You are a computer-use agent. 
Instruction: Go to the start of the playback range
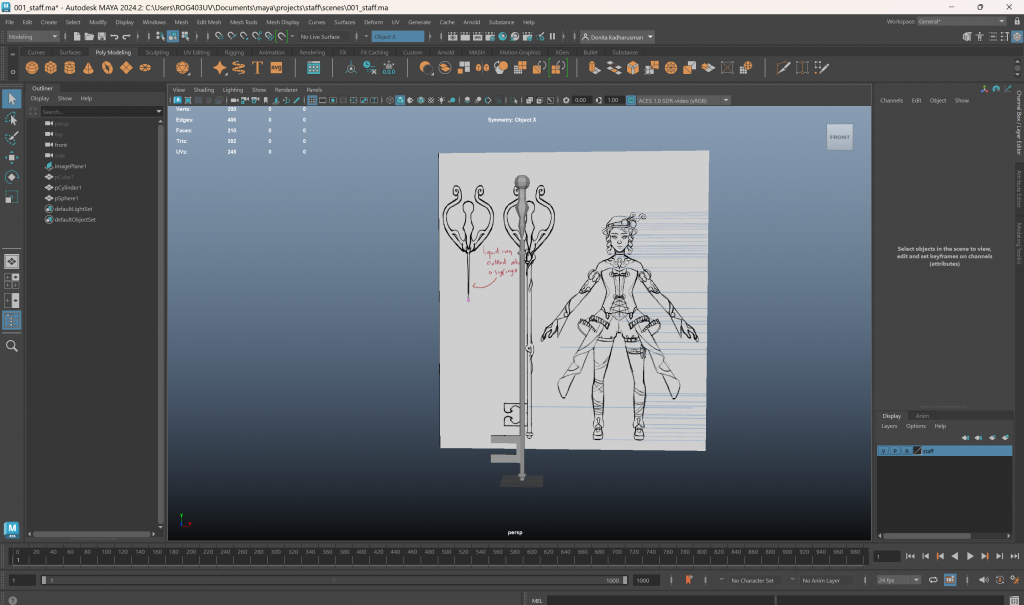coord(910,556)
